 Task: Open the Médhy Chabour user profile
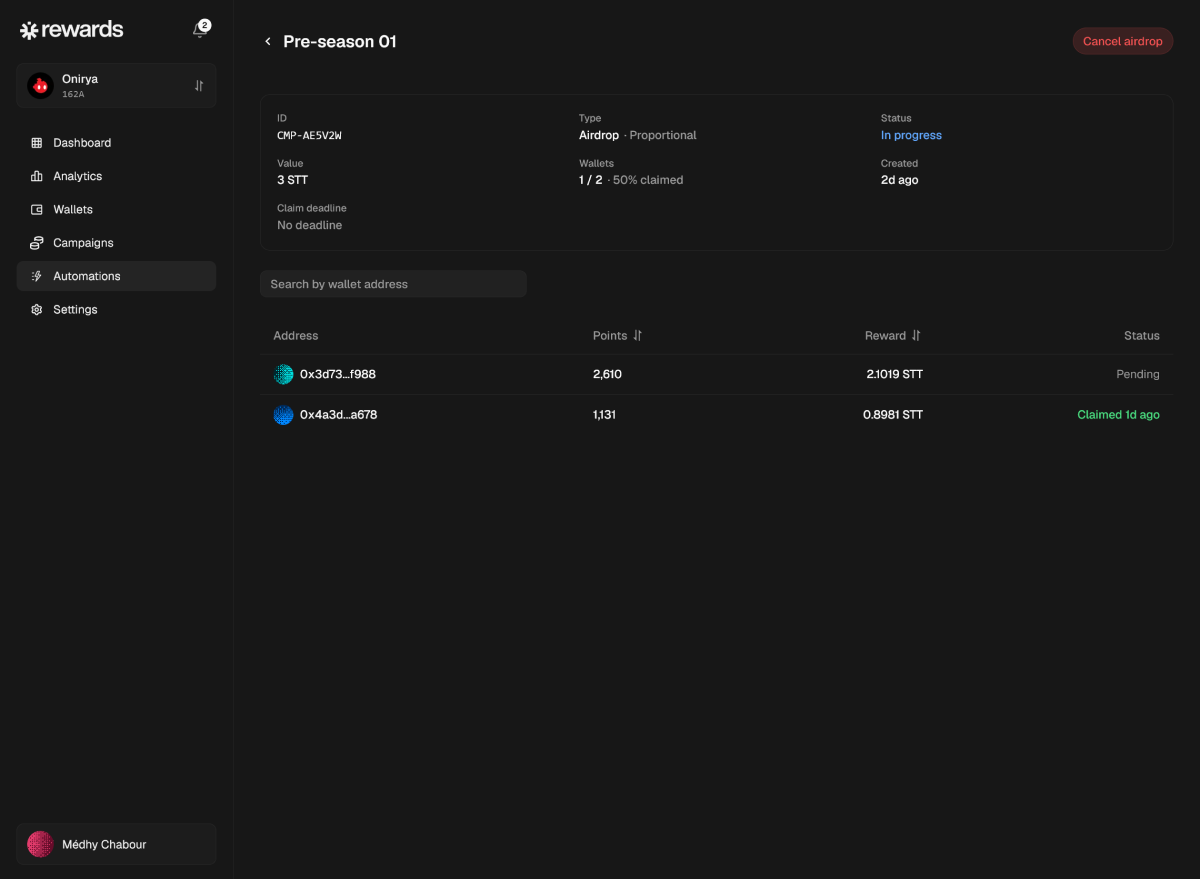pos(116,844)
